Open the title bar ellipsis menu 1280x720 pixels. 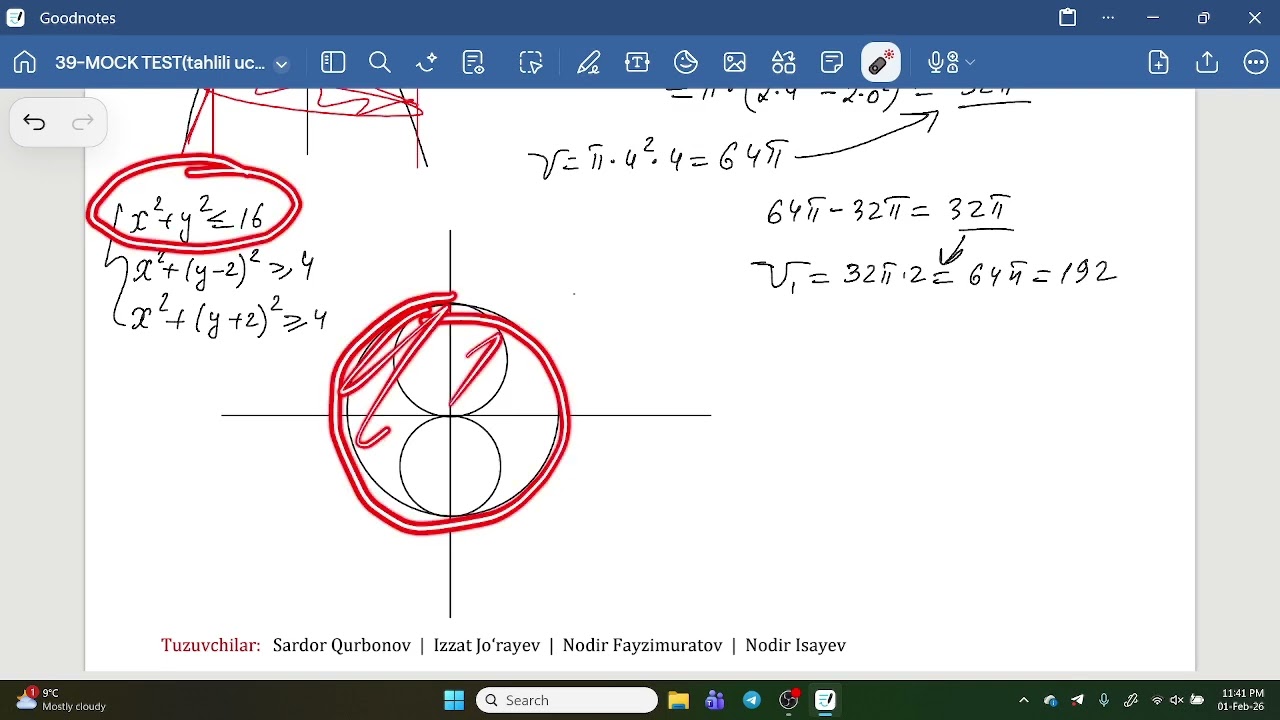click(1108, 18)
